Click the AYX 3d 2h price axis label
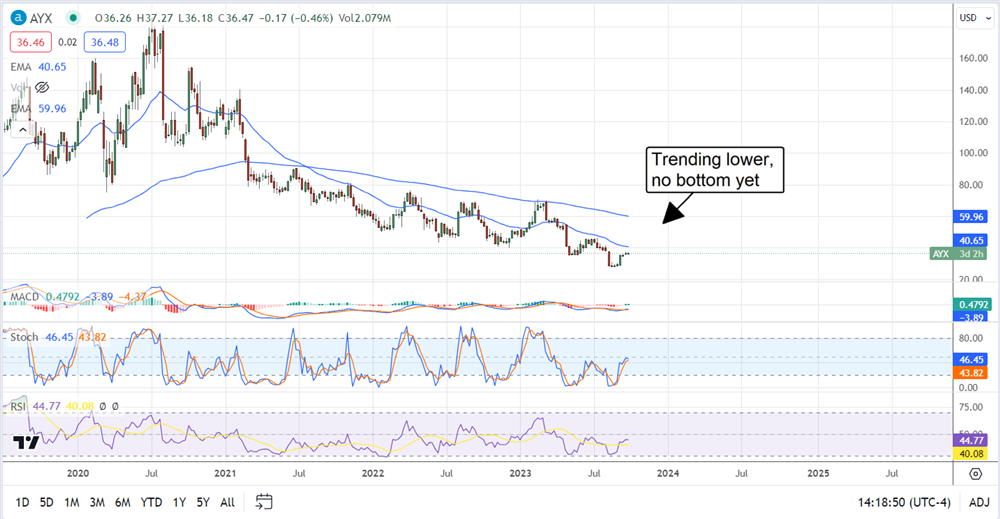The height and width of the screenshot is (519, 1000). [959, 254]
